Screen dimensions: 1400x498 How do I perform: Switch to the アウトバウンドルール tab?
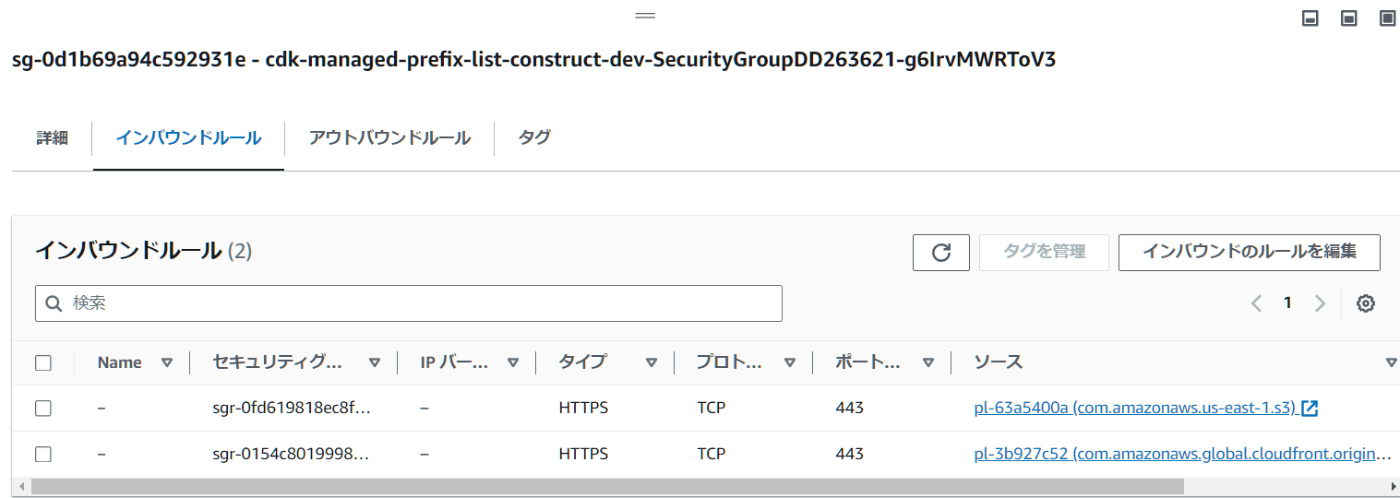pyautogui.click(x=389, y=138)
